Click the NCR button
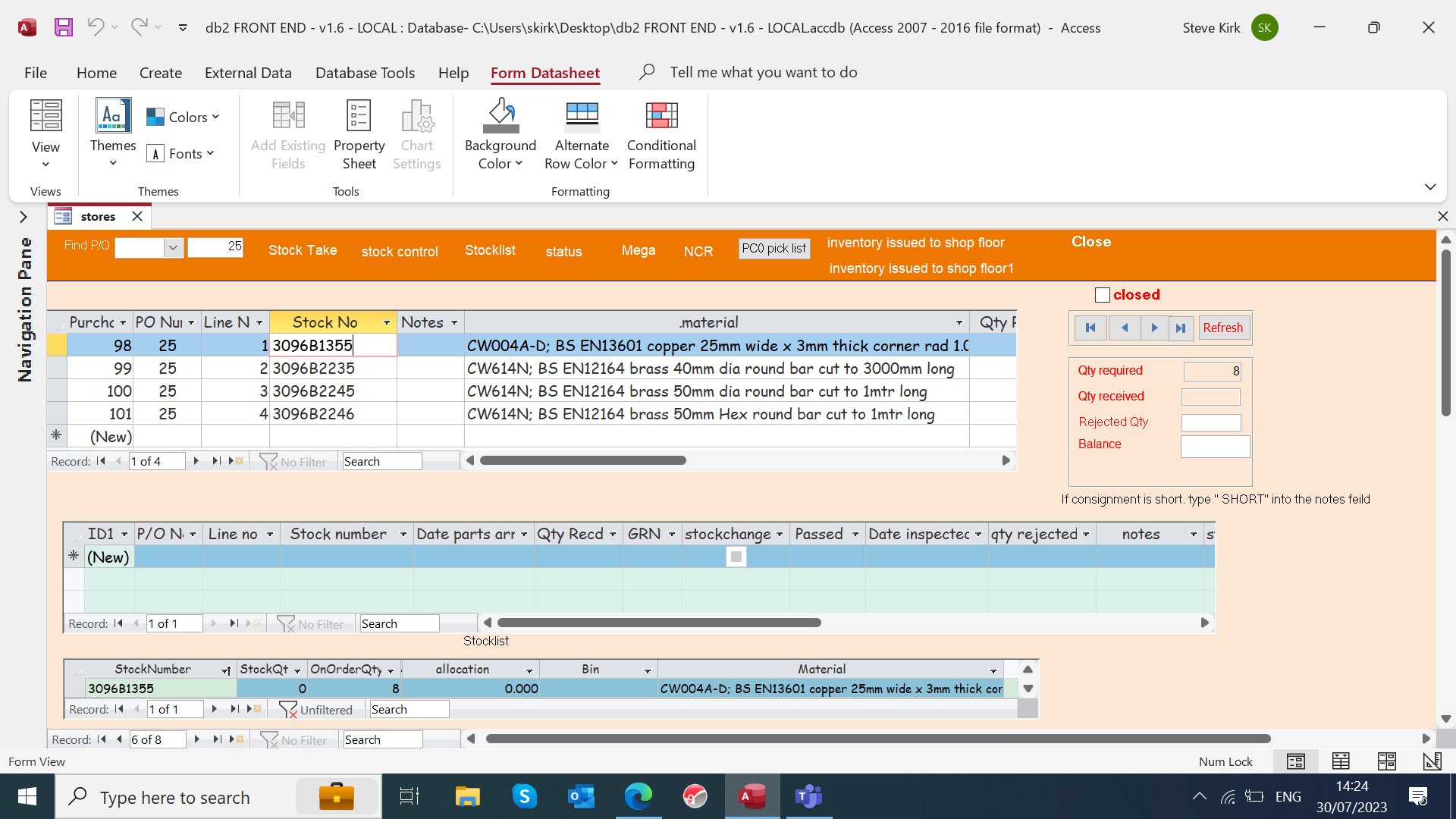 698,252
